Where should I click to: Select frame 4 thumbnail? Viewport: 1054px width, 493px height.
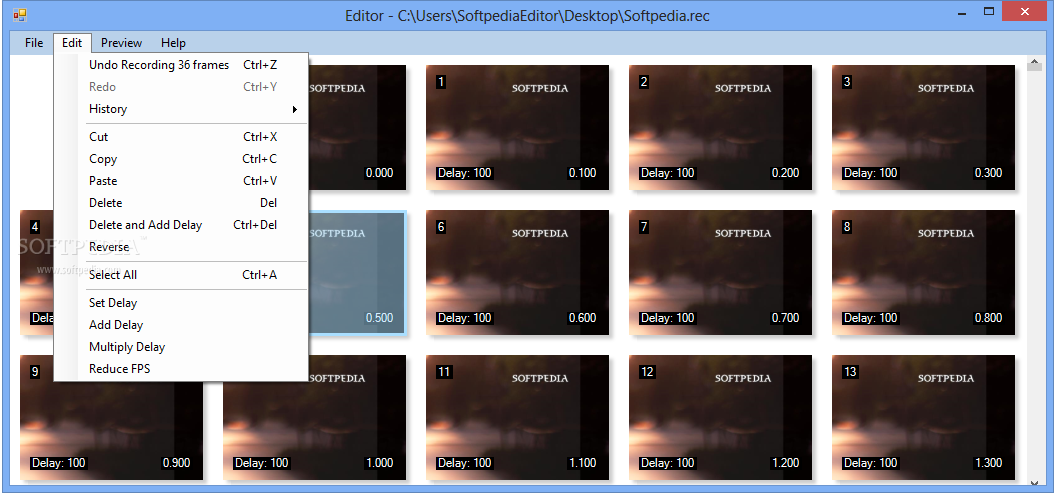(x=36, y=272)
